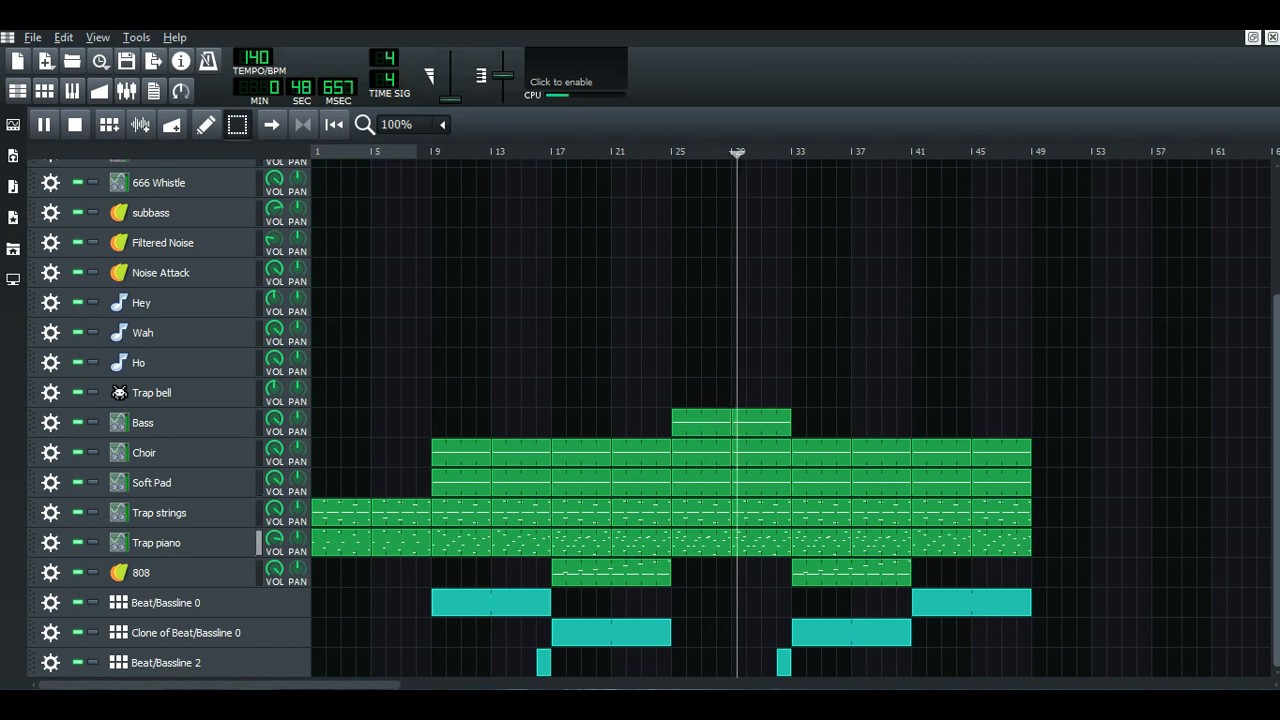This screenshot has height=720, width=1280.
Task: Open the Tools menu
Action: click(x=136, y=38)
